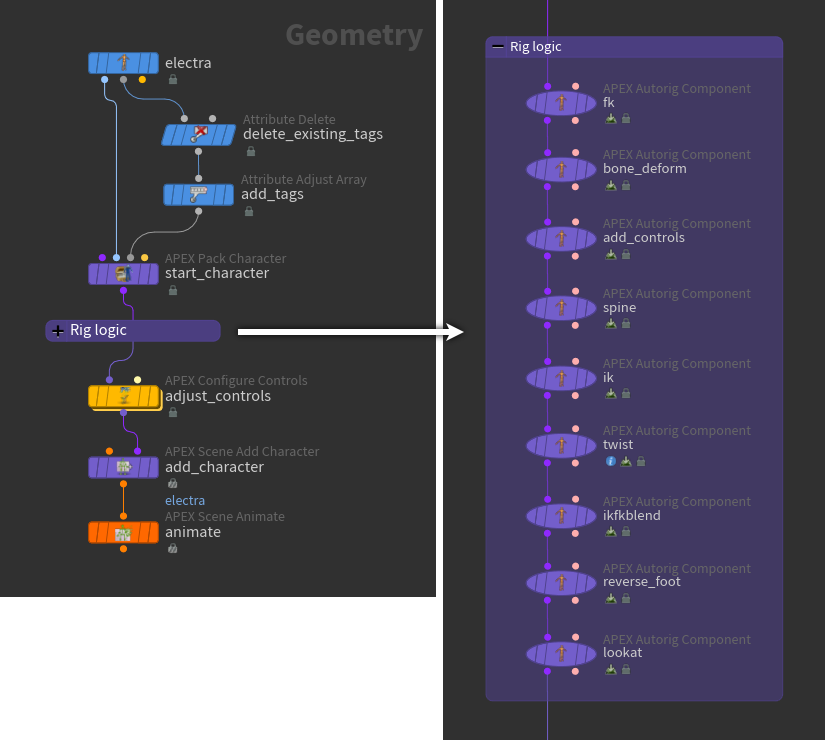The image size is (825, 740).
Task: Click the blue info badge under twist
Action: (x=610, y=461)
